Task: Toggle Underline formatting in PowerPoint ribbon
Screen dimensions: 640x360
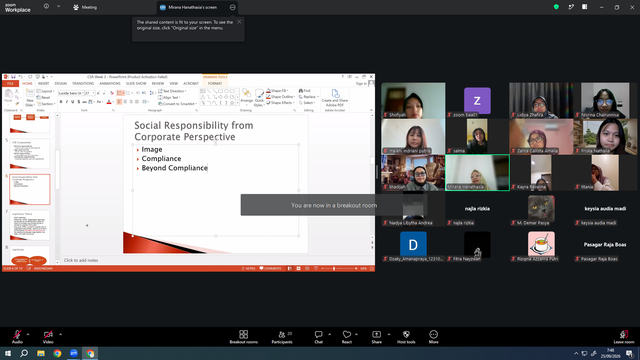Action: click(x=73, y=102)
